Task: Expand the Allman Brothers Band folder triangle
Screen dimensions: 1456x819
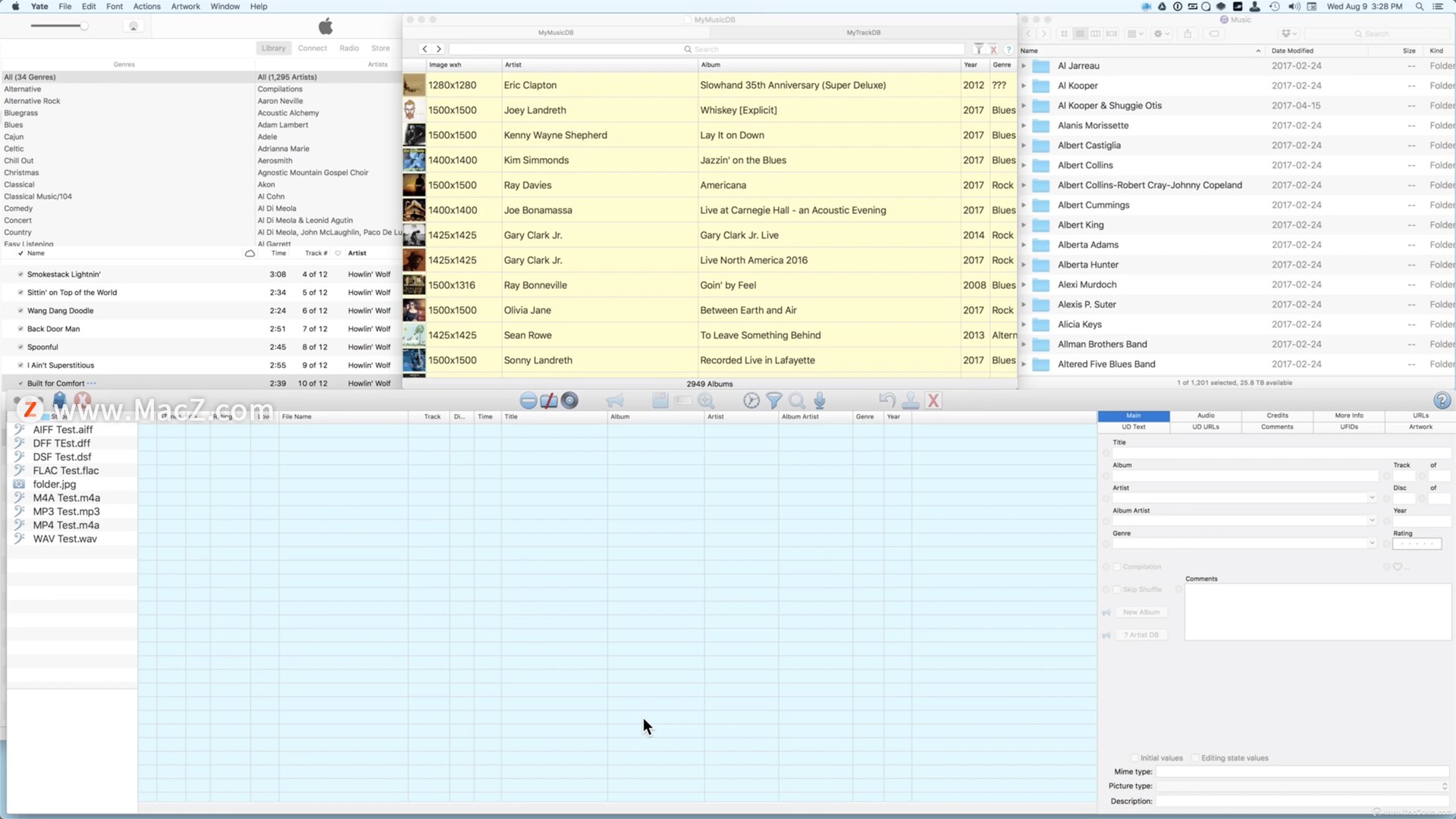Action: 1024,344
